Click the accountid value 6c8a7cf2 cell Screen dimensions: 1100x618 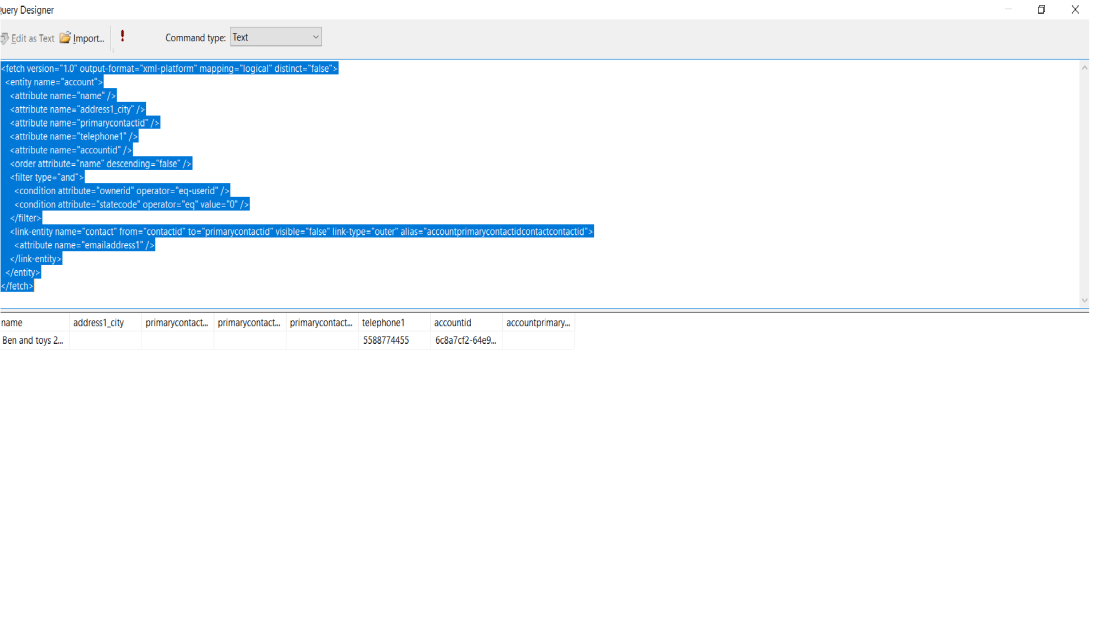(465, 340)
